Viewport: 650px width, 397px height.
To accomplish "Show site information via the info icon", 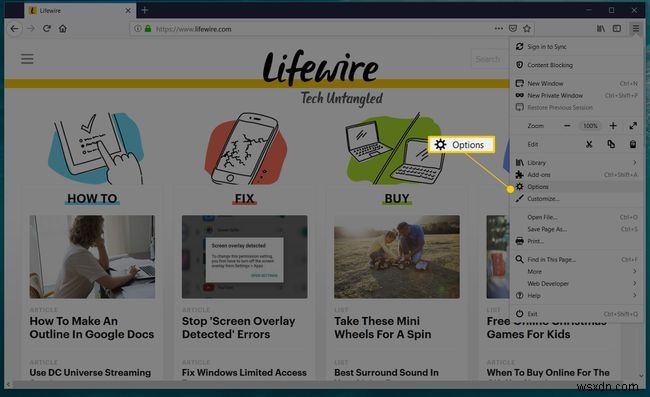I will 137,29.
